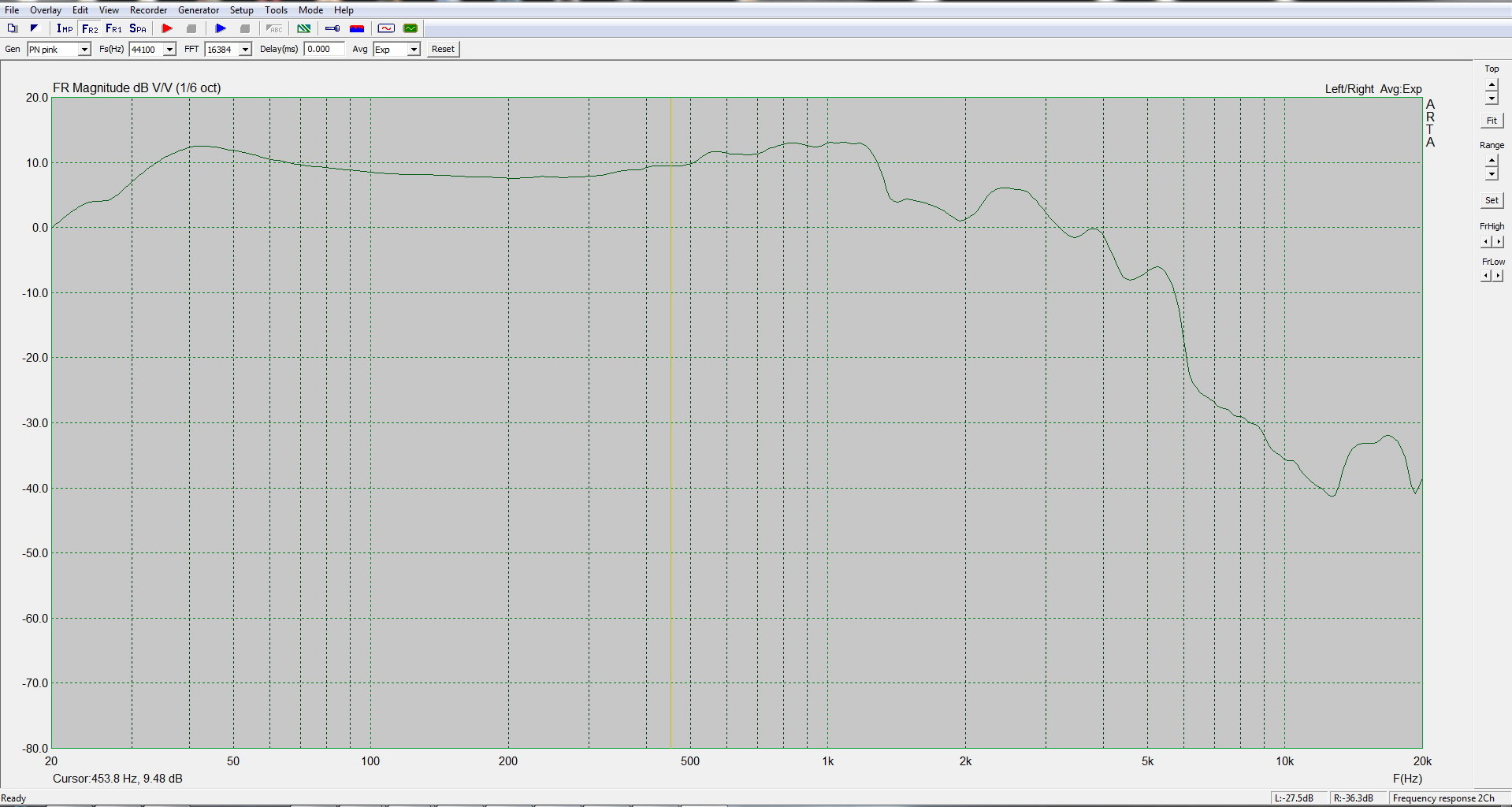Select FR1 single-channel frequency response mode
The height and width of the screenshot is (807, 1512).
tap(113, 28)
